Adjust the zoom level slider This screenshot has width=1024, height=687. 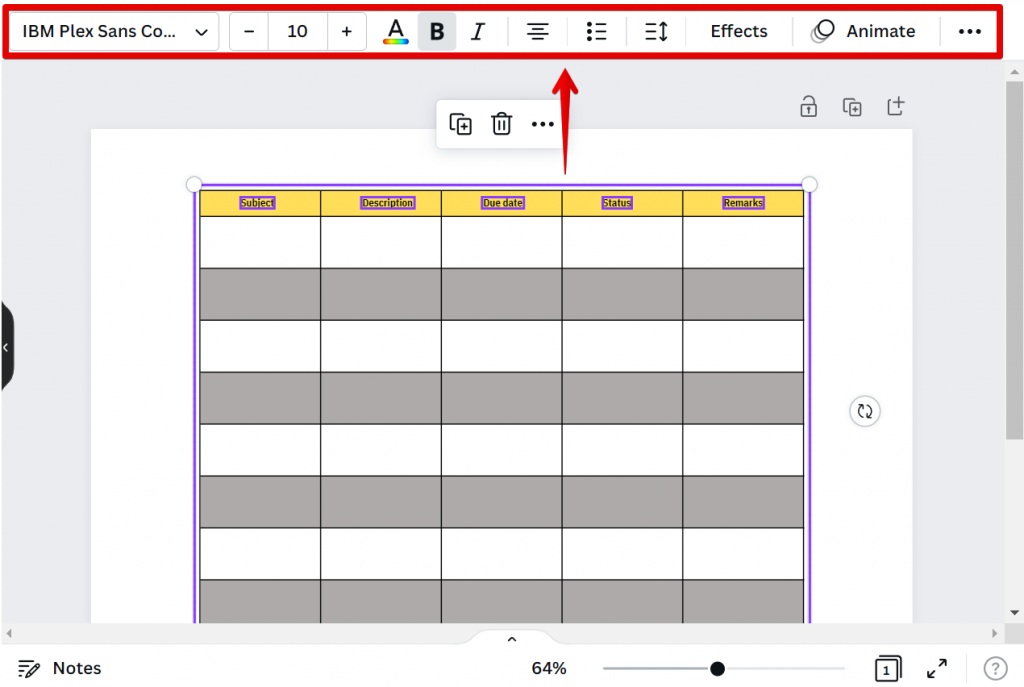click(718, 668)
